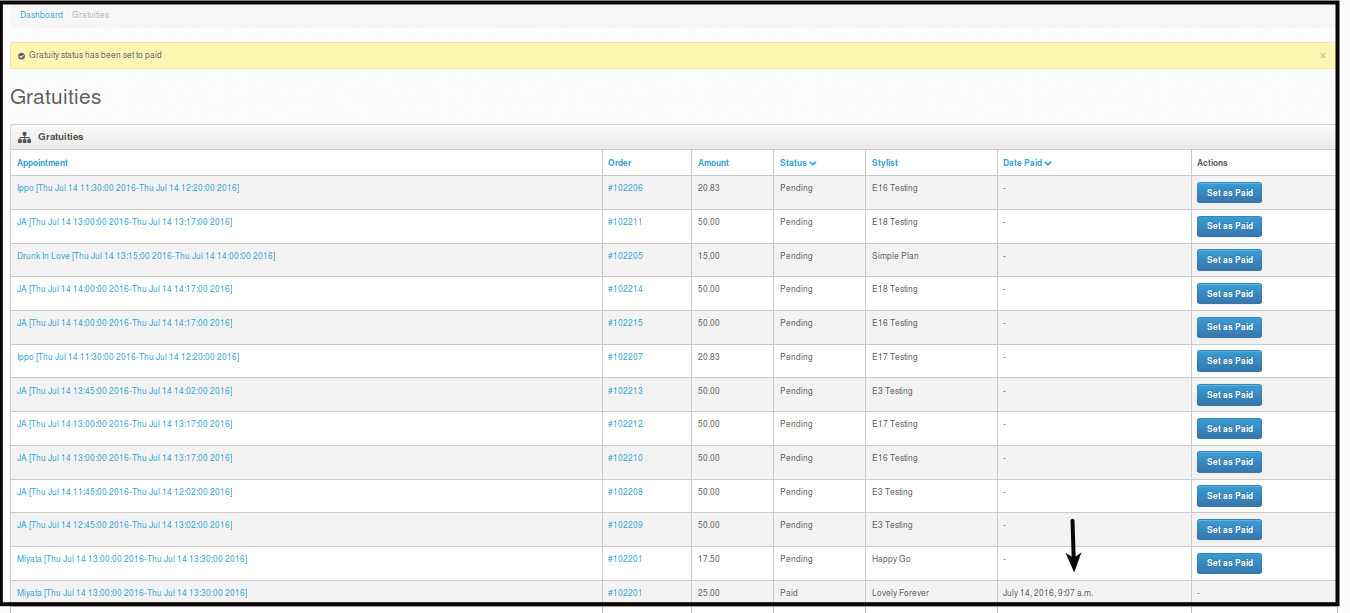The height and width of the screenshot is (613, 1350).
Task: Open the Miyata appointment in the Happy Go row
Action: click(x=132, y=559)
